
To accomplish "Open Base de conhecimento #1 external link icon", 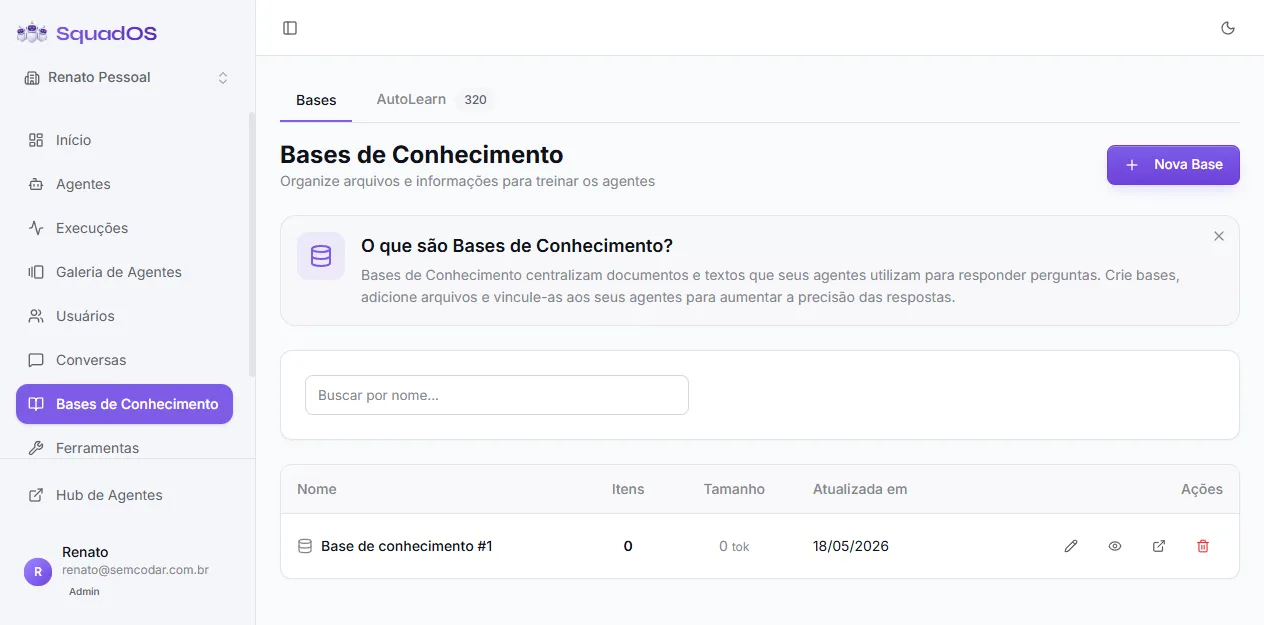I will (1159, 546).
